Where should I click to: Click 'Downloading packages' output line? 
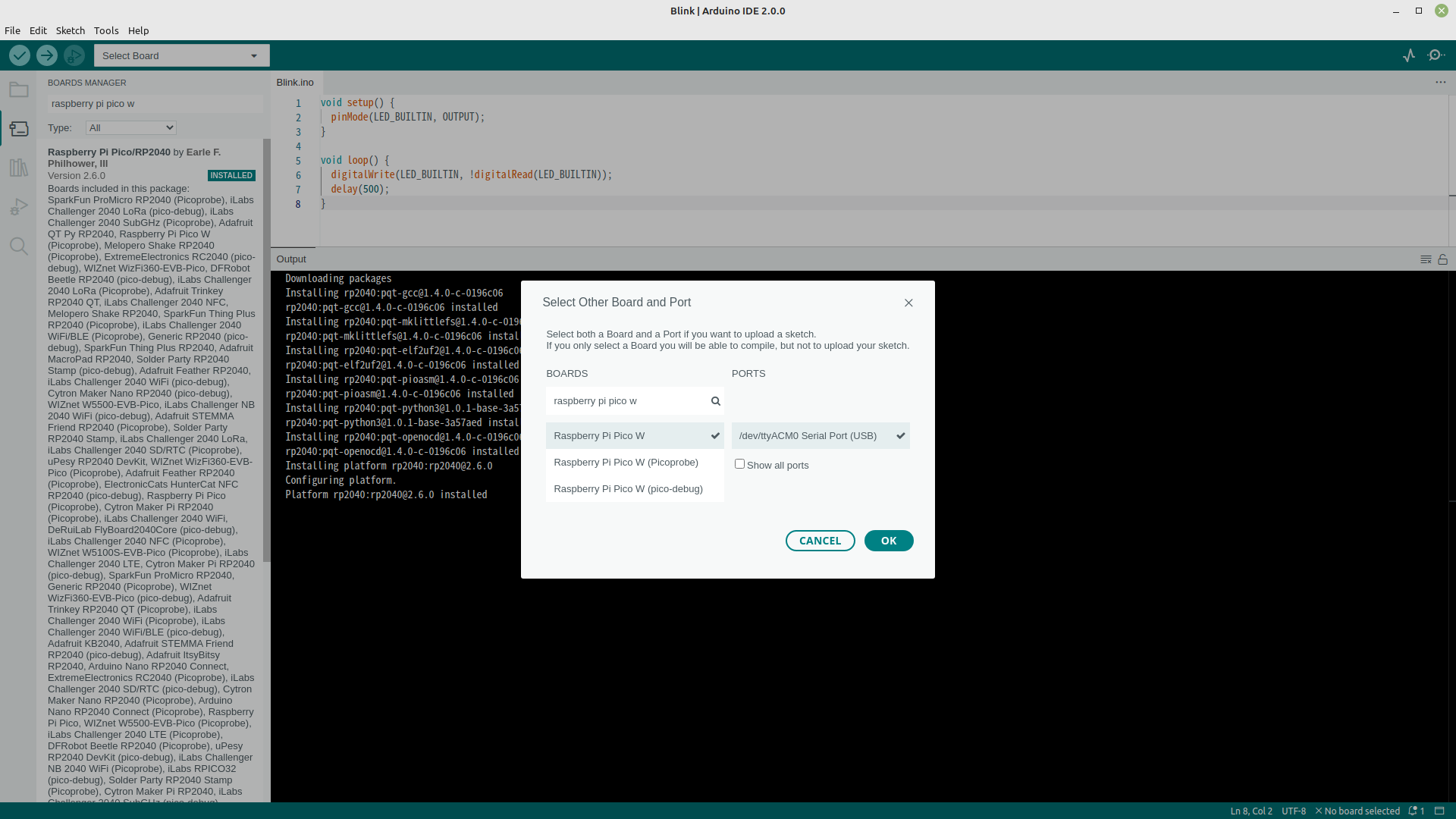coord(338,278)
